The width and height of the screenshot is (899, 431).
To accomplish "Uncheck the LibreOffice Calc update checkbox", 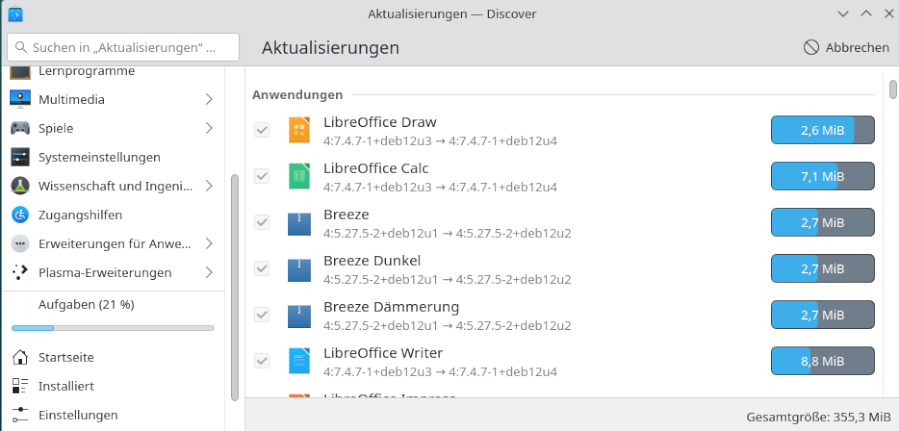I will pyautogui.click(x=262, y=176).
